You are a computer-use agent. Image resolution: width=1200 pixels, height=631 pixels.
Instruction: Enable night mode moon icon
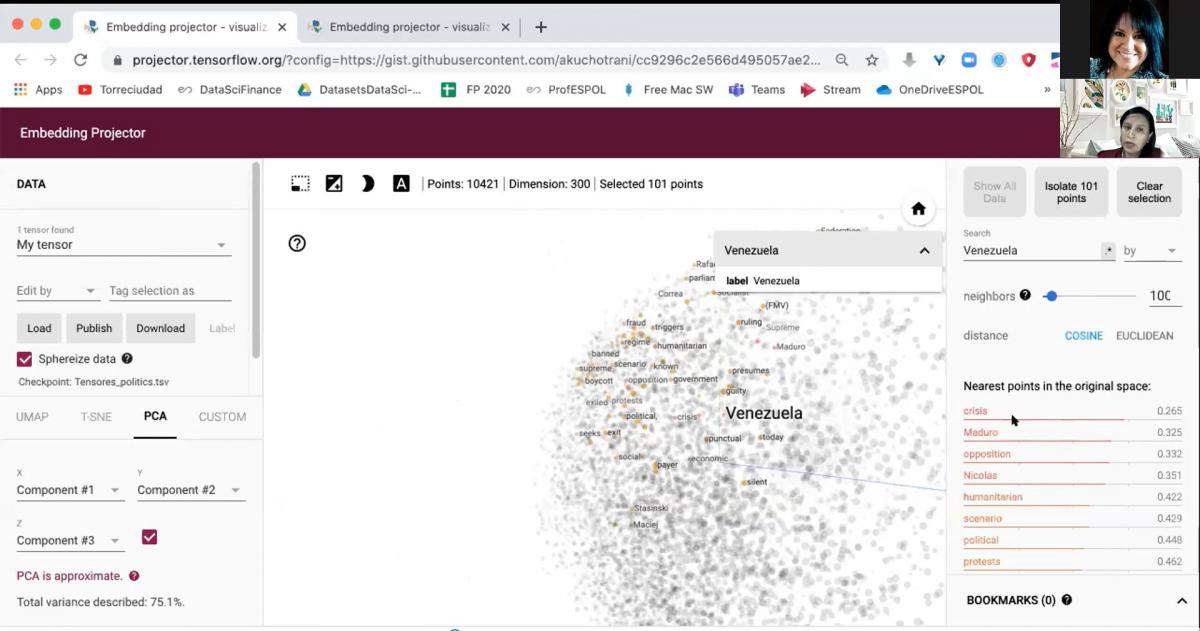coord(367,184)
